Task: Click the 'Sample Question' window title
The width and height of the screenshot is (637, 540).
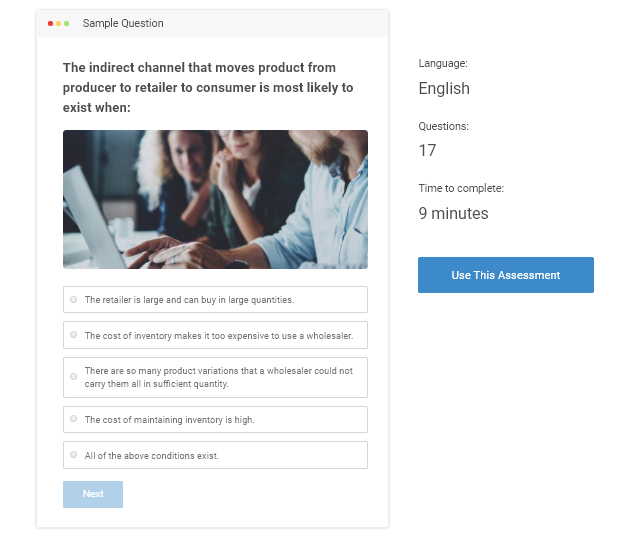Action: (x=123, y=23)
